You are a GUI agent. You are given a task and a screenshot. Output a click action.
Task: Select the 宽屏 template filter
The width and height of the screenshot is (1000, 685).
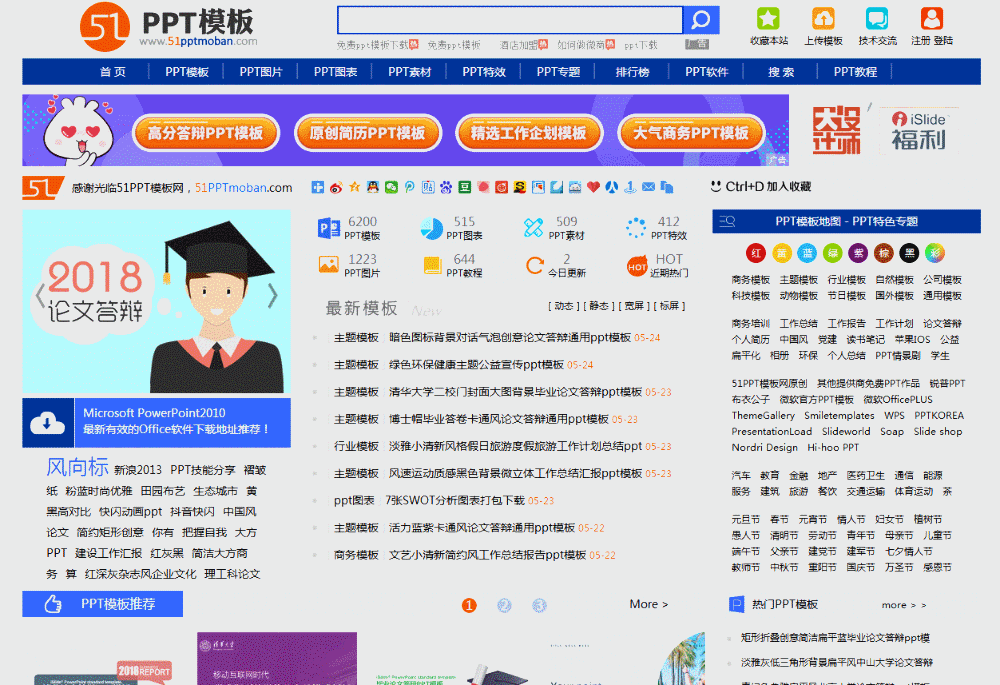pyautogui.click(x=633, y=306)
